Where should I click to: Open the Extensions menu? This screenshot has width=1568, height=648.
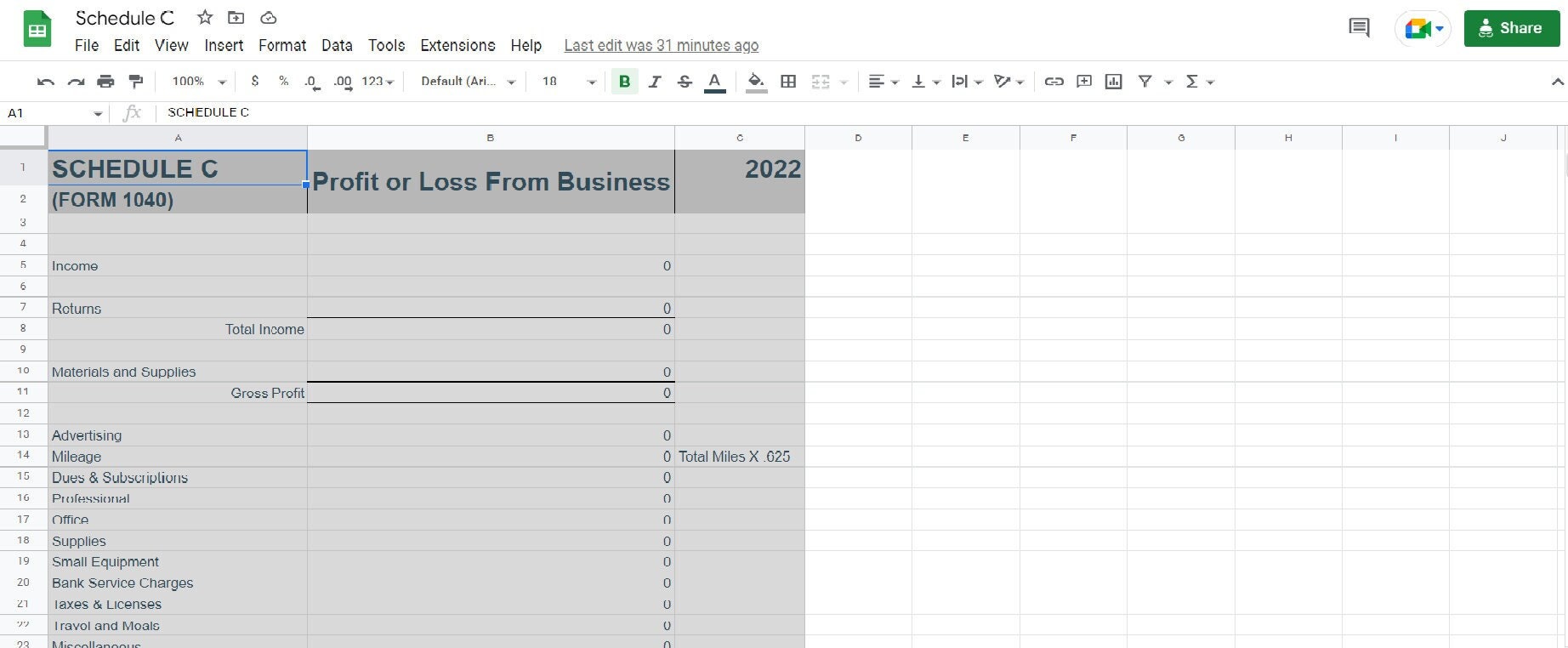click(457, 46)
